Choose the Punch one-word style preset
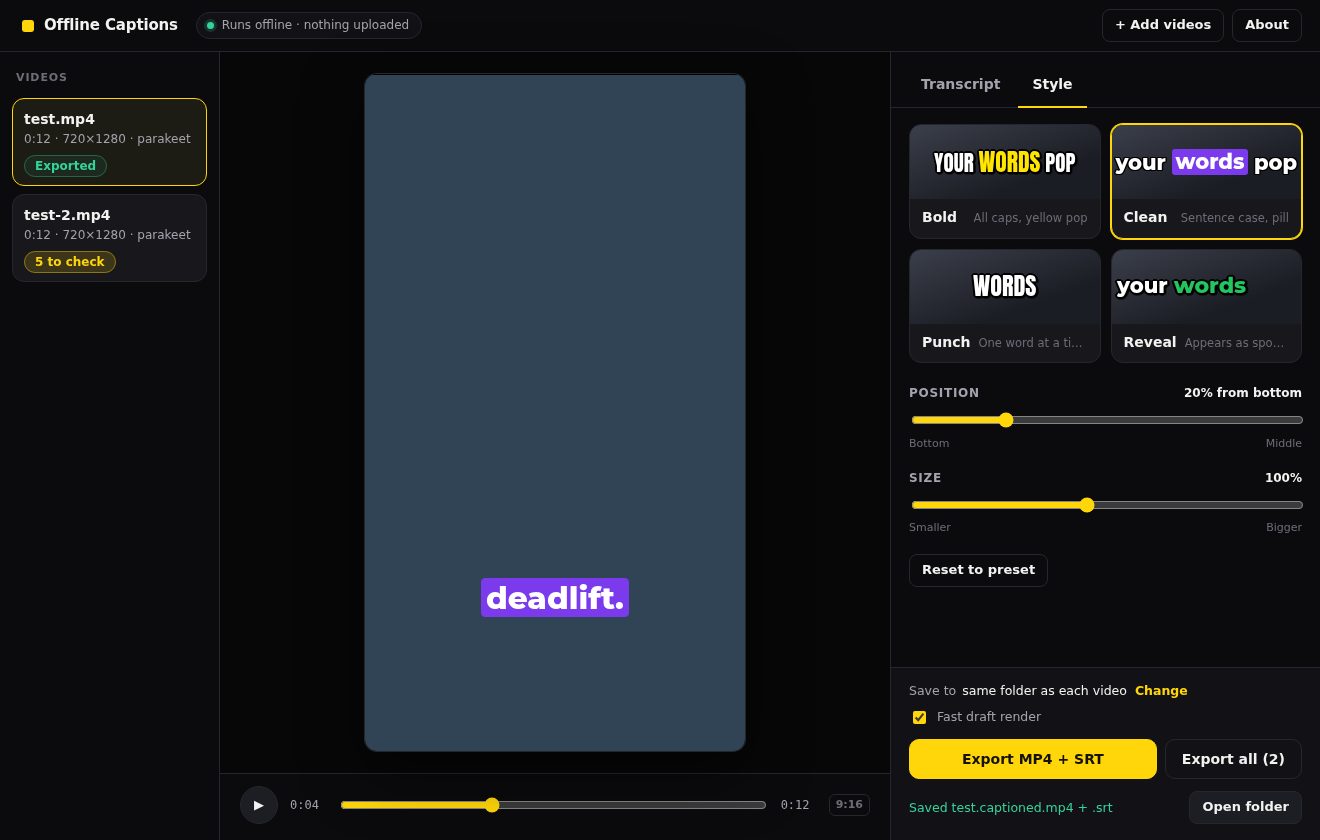Screen dimensions: 1320x840 click(x=1004, y=306)
